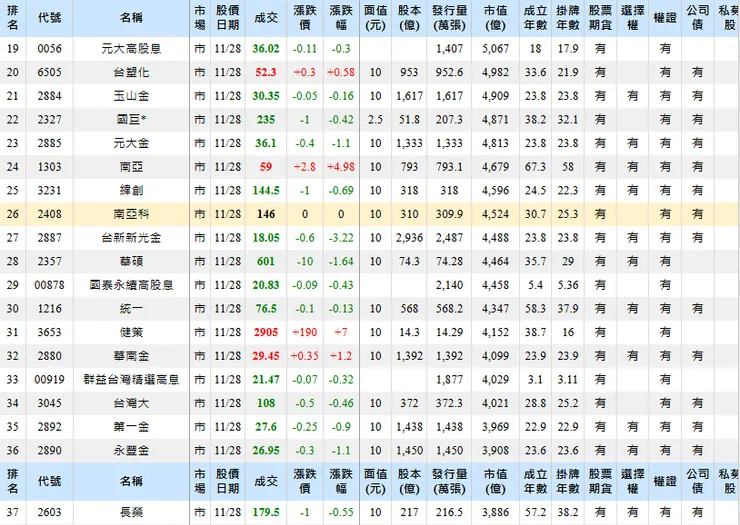
Task: Click the 36.02 closing price
Action: click(x=266, y=49)
